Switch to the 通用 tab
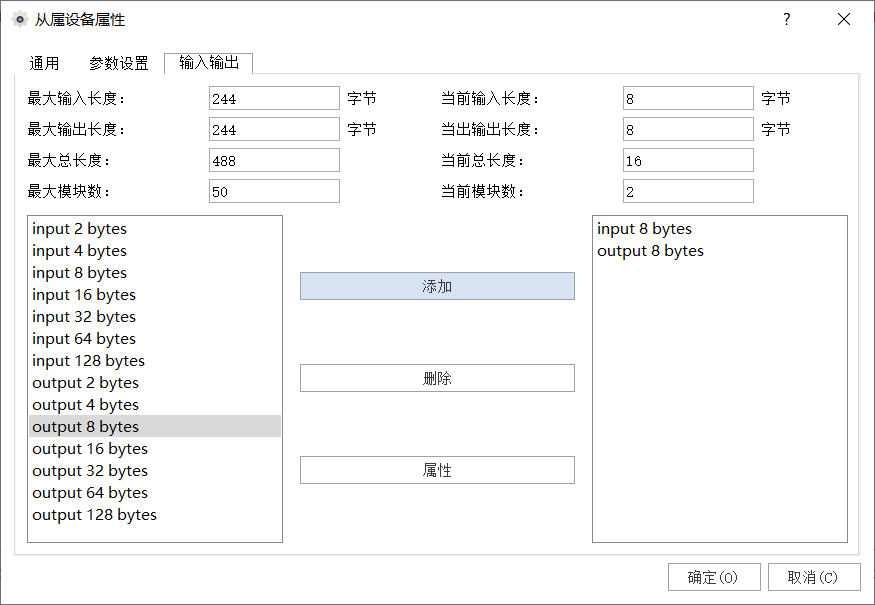This screenshot has width=875, height=605. (x=44, y=63)
